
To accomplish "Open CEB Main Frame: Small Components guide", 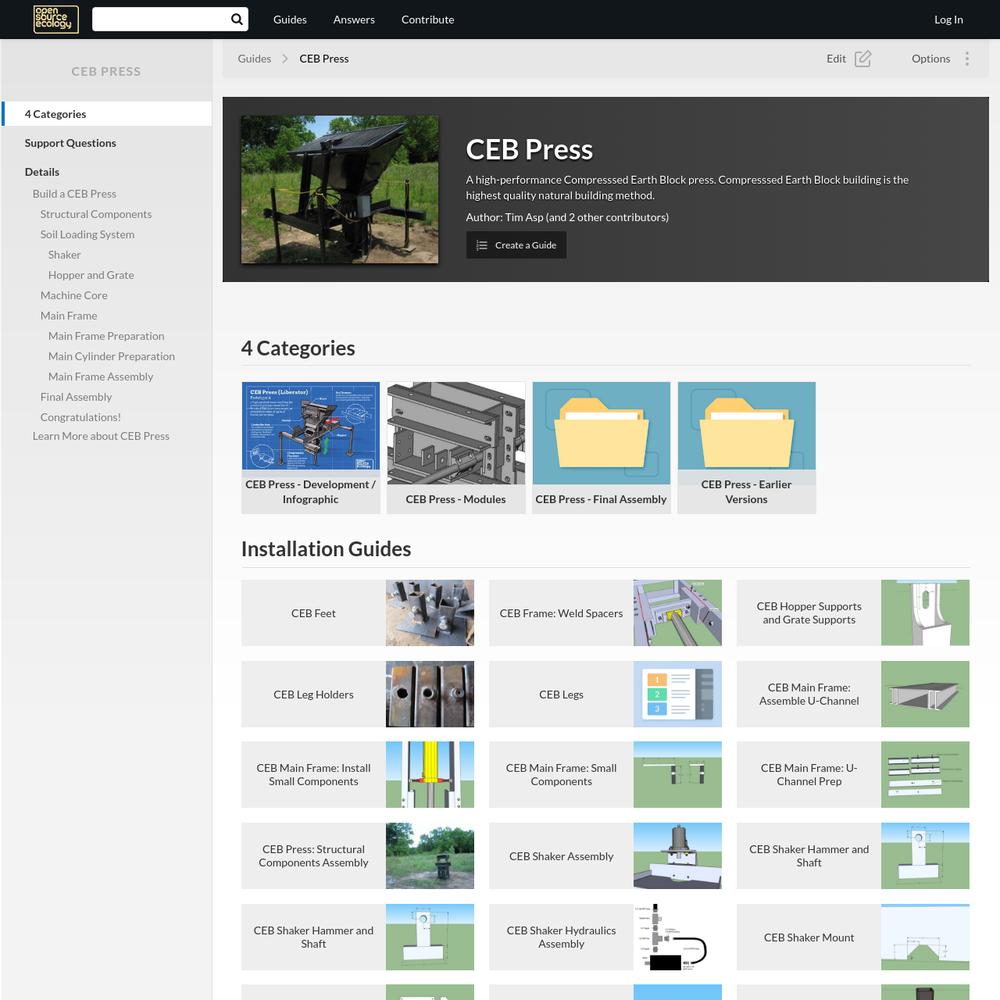I will 605,775.
